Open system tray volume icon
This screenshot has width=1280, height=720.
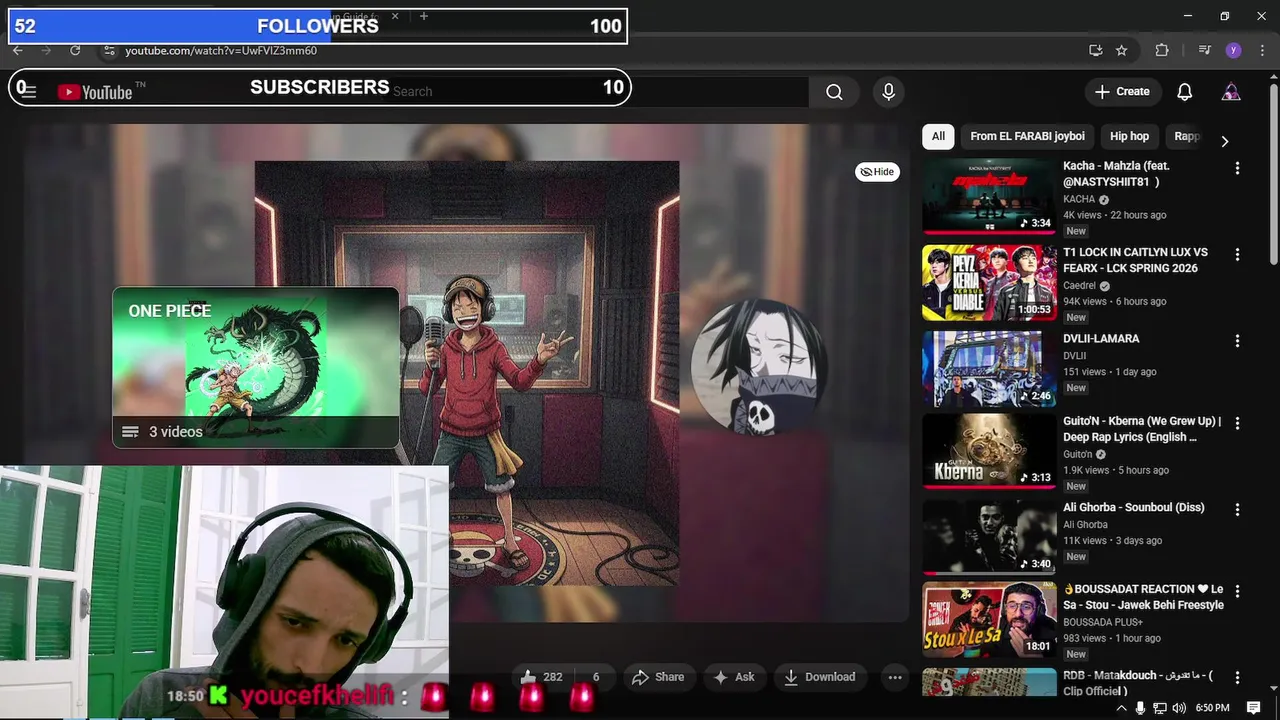1179,708
